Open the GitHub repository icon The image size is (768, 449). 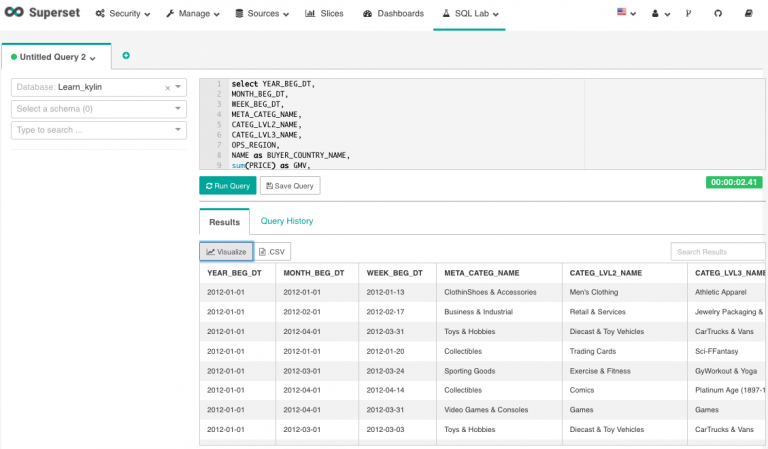(x=717, y=14)
